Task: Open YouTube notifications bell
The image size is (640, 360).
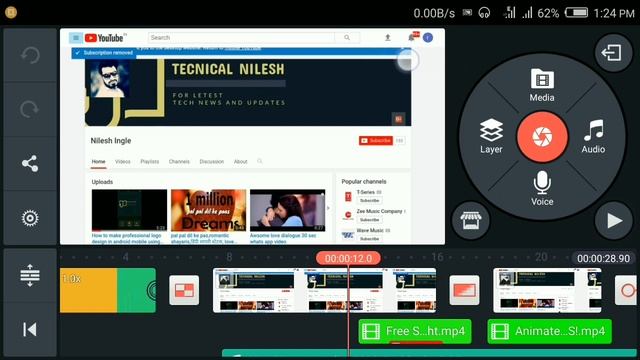Action: 412,38
